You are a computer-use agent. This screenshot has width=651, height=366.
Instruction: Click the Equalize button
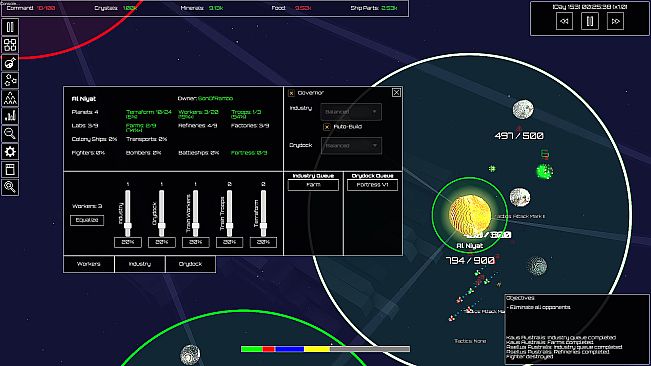[x=87, y=220]
